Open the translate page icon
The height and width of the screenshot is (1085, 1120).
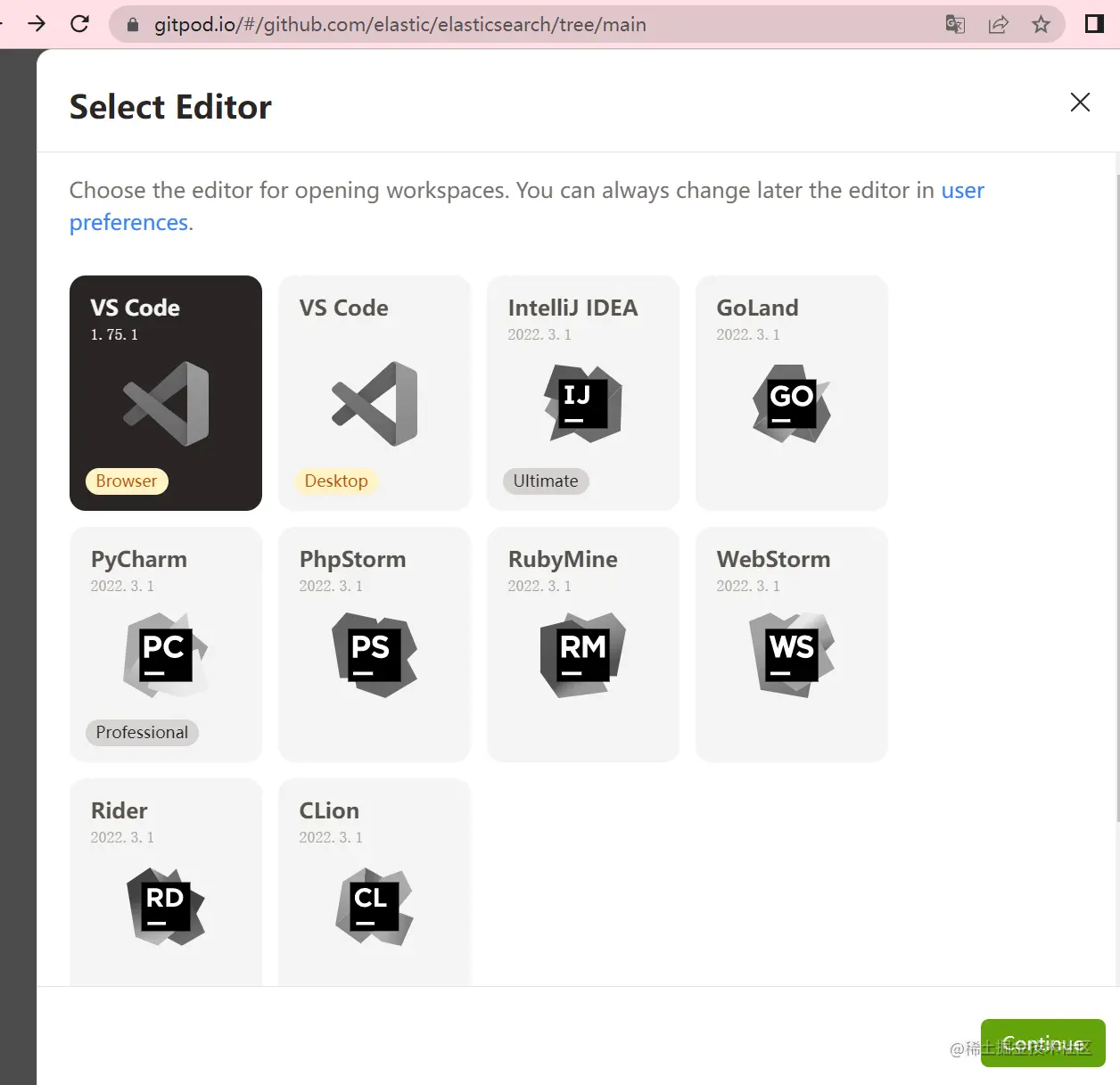955,24
